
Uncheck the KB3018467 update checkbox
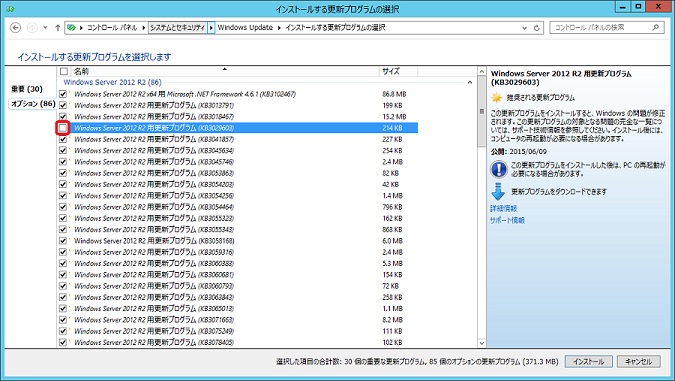63,116
